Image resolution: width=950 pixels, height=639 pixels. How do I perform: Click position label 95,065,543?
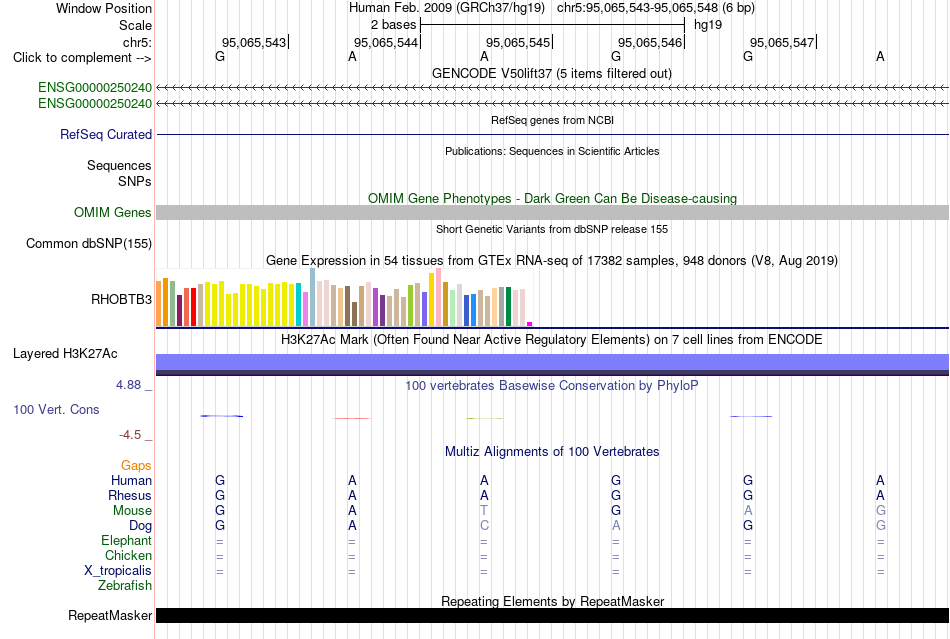(x=254, y=42)
